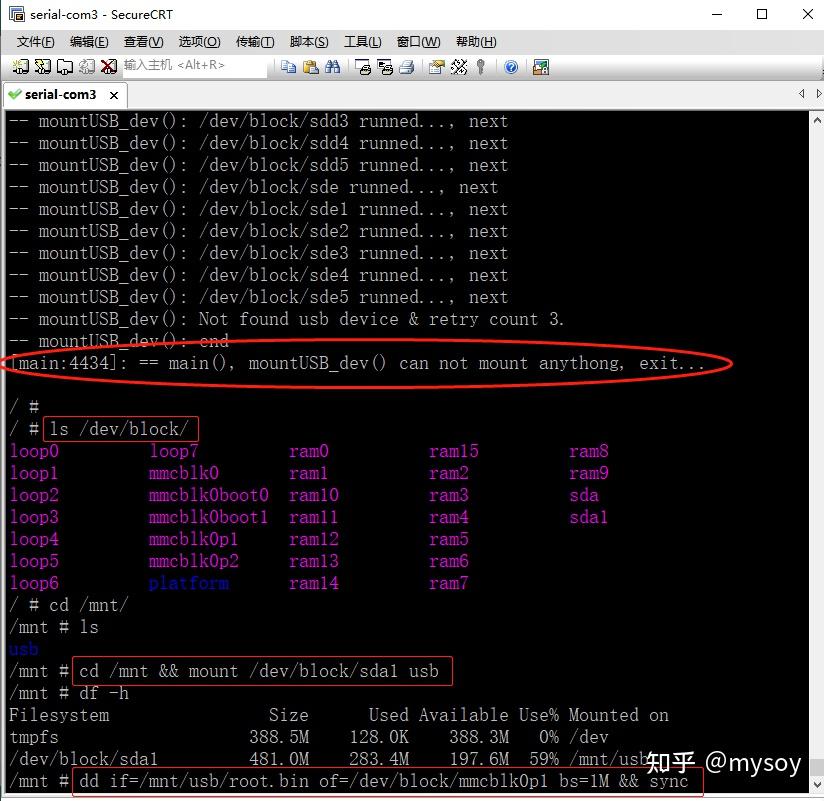Image resolution: width=824 pixels, height=801 pixels.
Task: Open the 窗口(W) menu
Action: (x=418, y=42)
